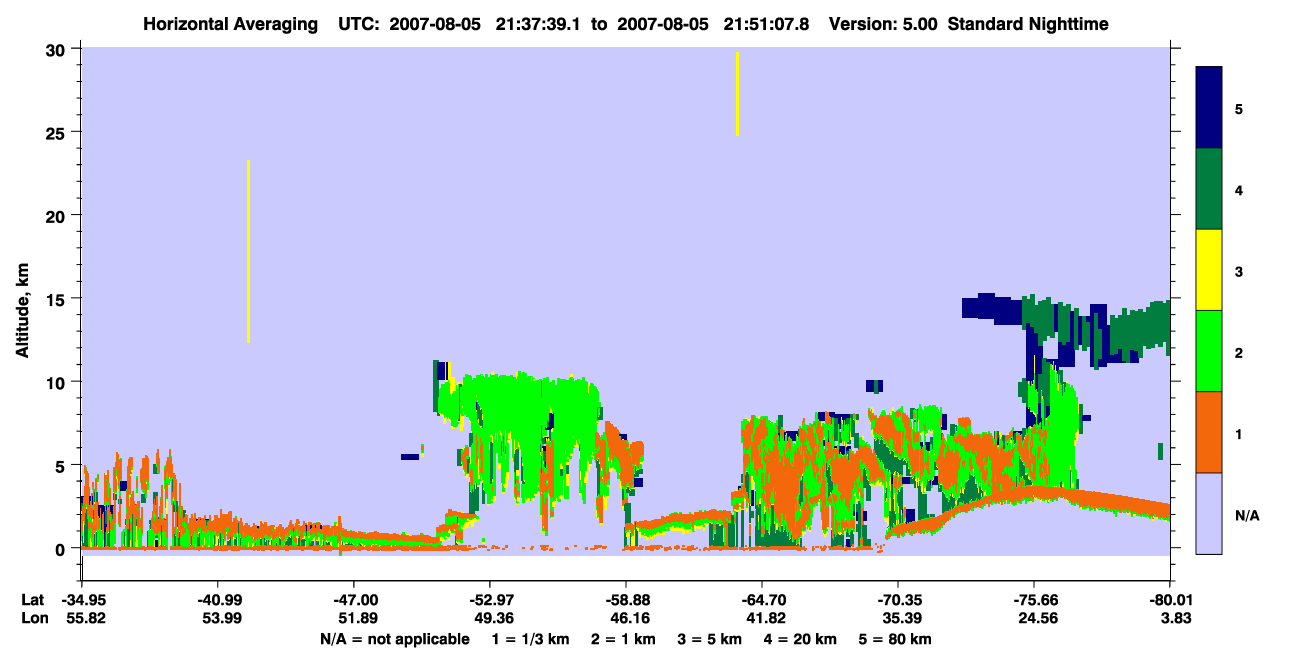Click the 'Standard Nighttime' text
The height and width of the screenshot is (667, 1300).
[1028, 23]
